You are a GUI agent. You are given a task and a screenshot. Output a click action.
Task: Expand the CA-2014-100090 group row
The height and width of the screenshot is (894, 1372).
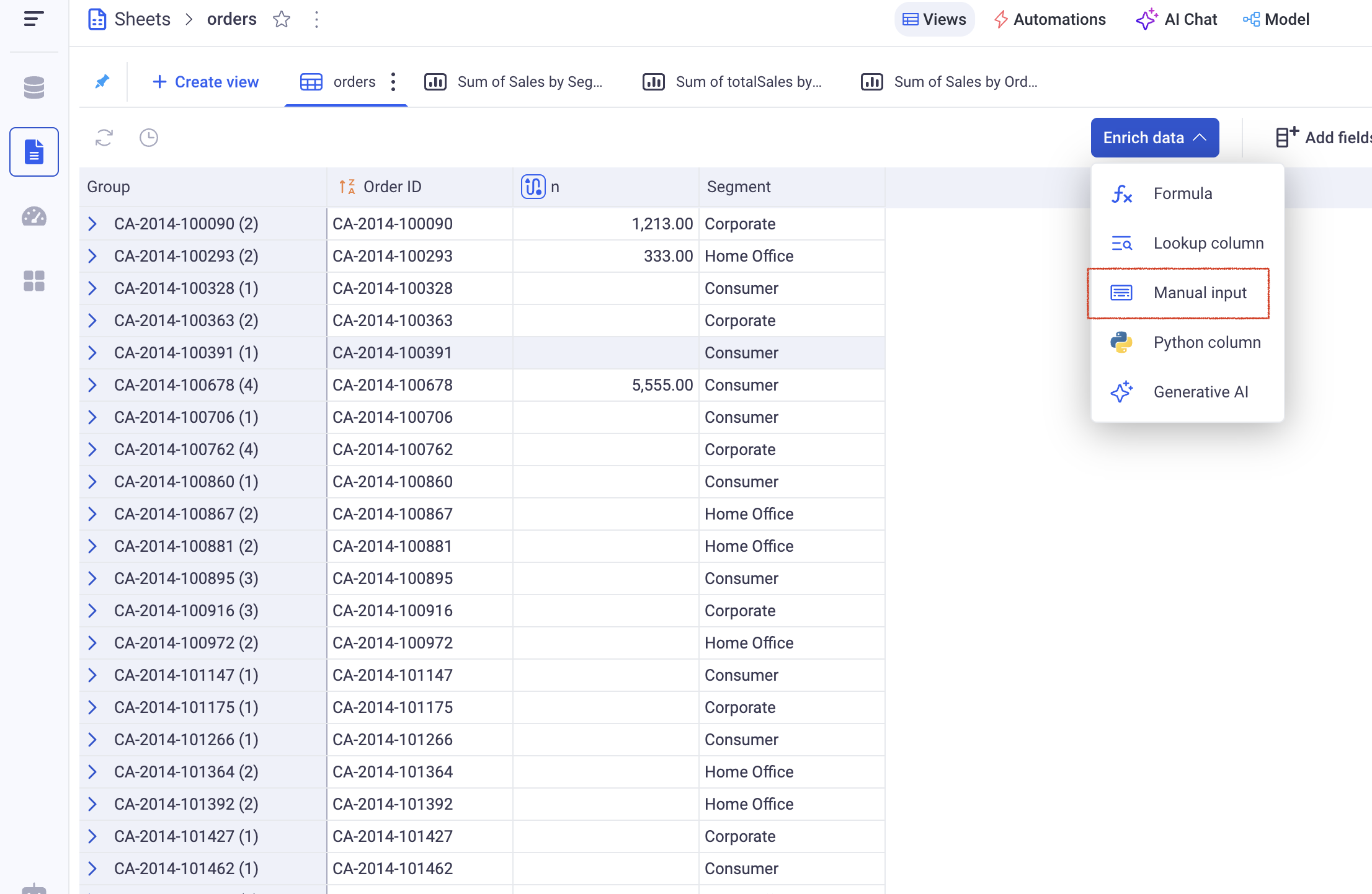pos(92,224)
